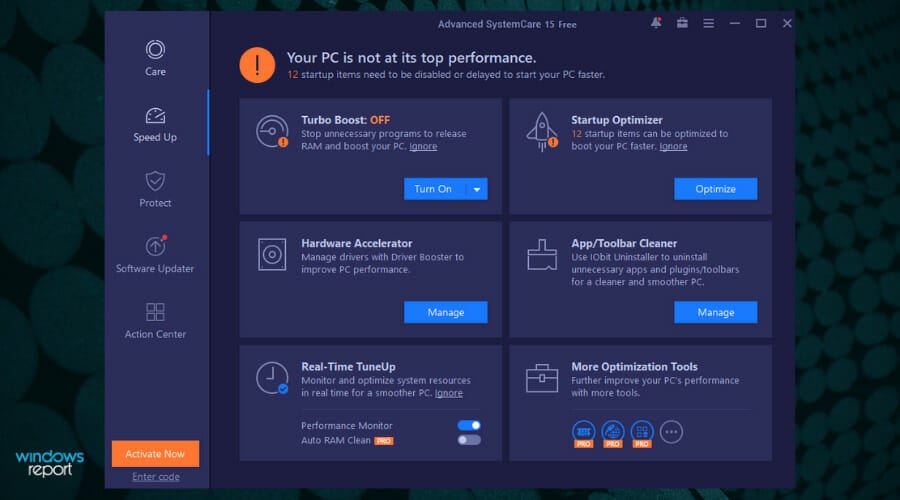Click the PRO badge beside Auto RAM Clean
The image size is (900, 500).
pos(383,441)
